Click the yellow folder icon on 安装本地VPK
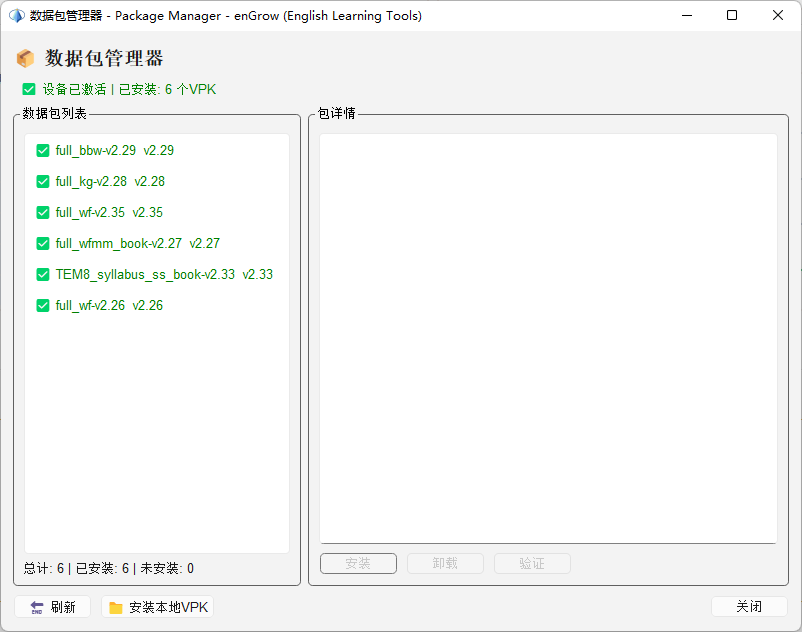This screenshot has height=632, width=802. pos(116,607)
